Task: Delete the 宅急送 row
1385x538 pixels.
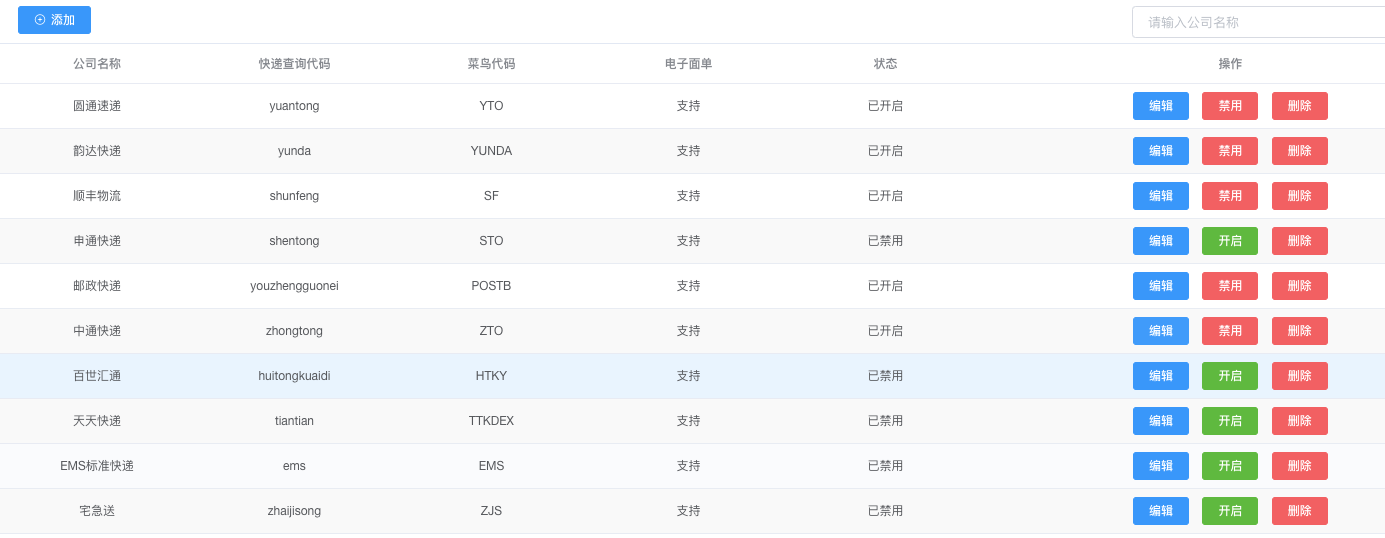Action: click(1300, 511)
